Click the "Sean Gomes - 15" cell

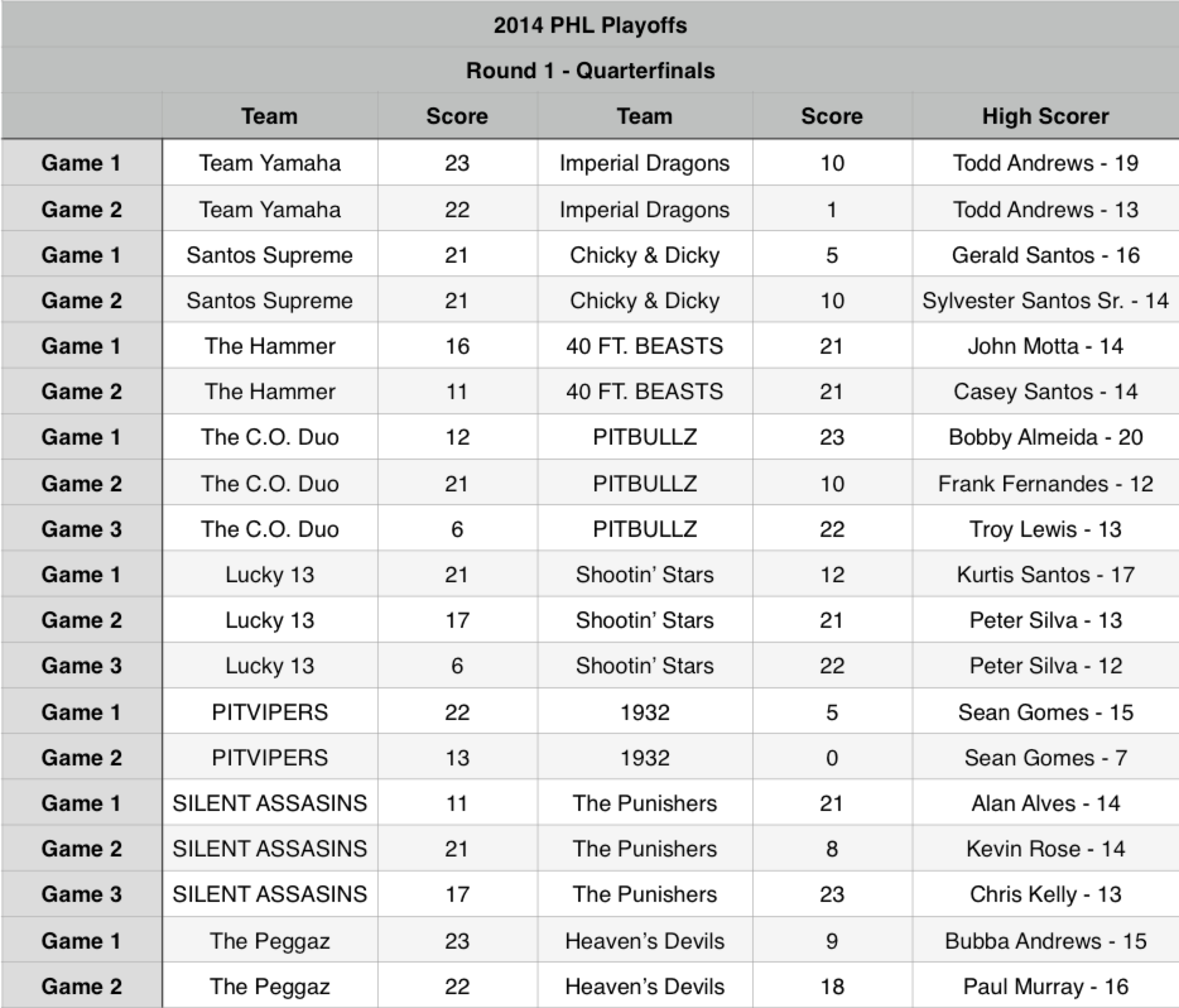[1045, 713]
